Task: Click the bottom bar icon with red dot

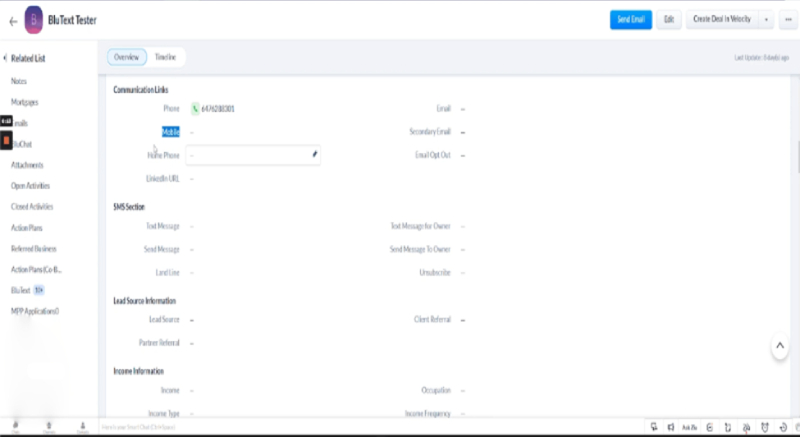Action: click(746, 427)
